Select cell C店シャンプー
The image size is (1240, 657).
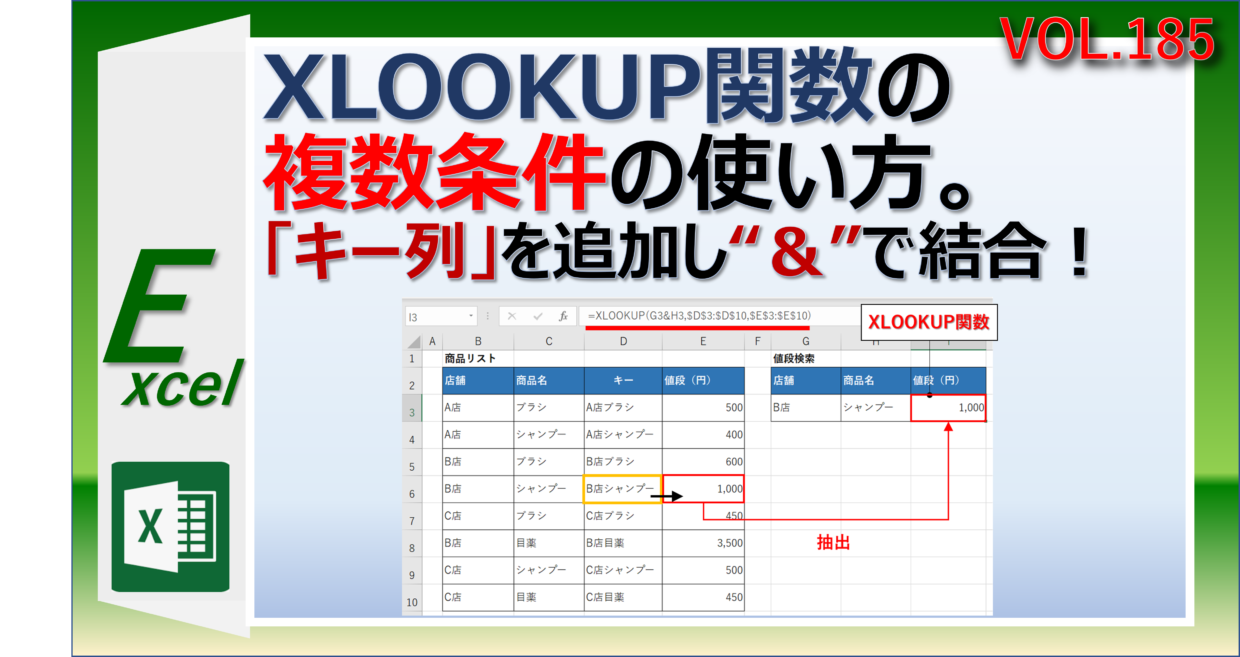pos(623,570)
